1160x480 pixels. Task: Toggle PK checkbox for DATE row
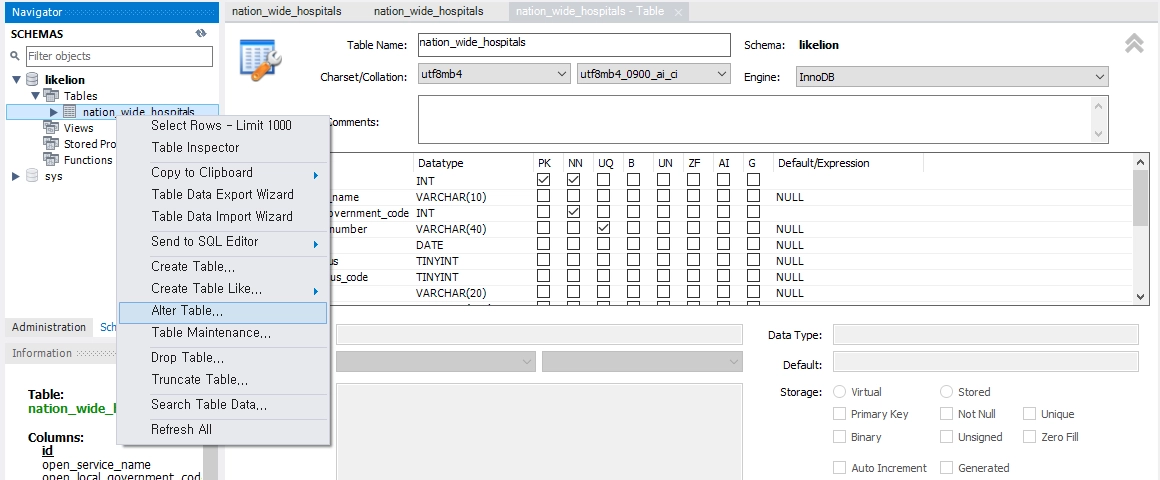tap(544, 244)
